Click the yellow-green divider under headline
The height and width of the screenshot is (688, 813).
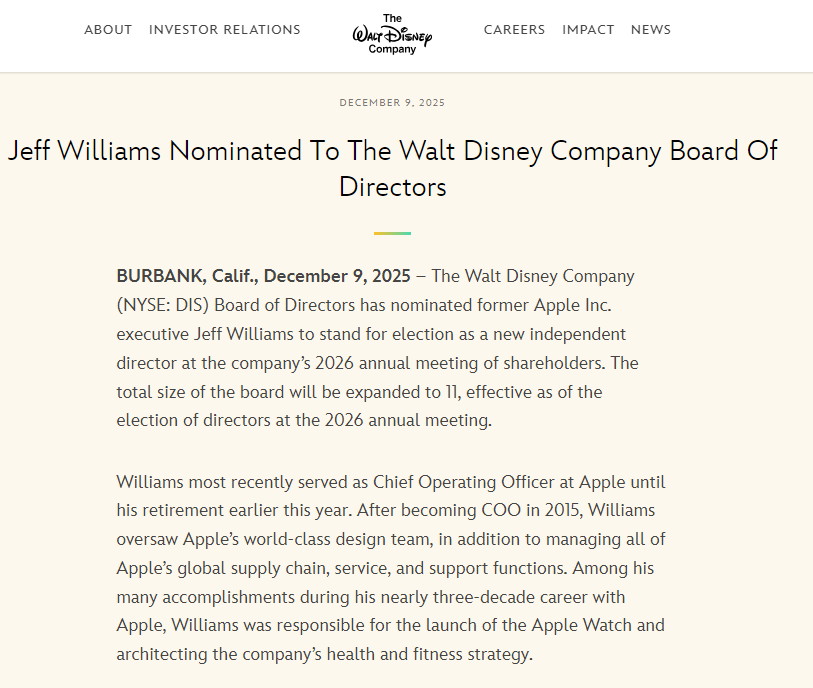[x=392, y=233]
